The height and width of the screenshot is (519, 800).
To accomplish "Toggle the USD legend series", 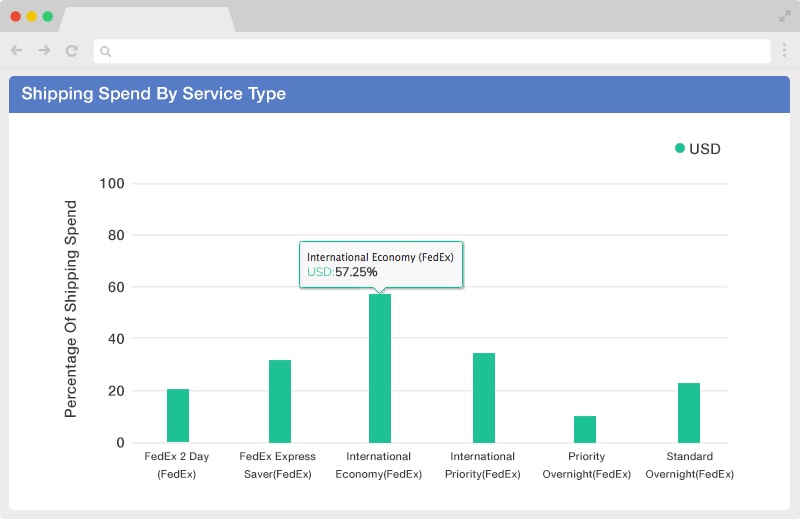I will [x=697, y=149].
